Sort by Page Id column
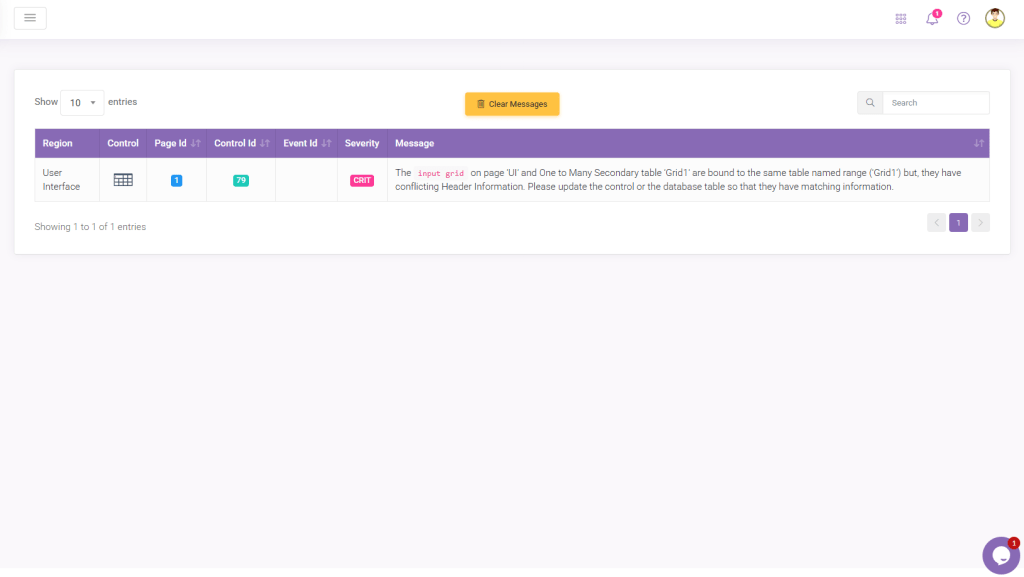Viewport: 1024px width, 577px height. [x=176, y=143]
